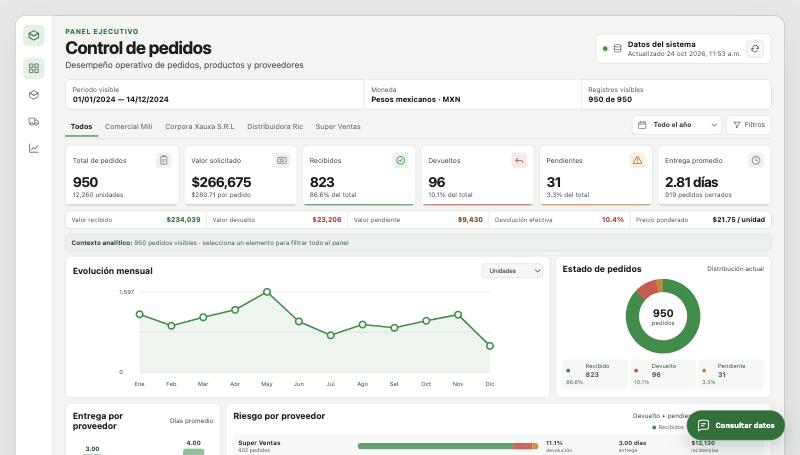
Task: Click the Periodo visible date range field
Action: [215, 94]
